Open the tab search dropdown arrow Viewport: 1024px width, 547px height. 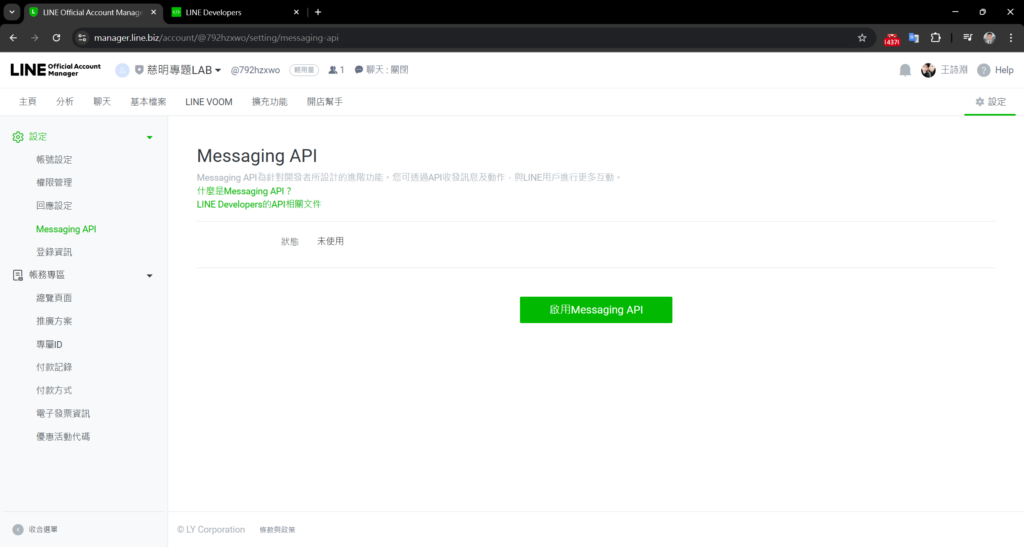click(12, 12)
